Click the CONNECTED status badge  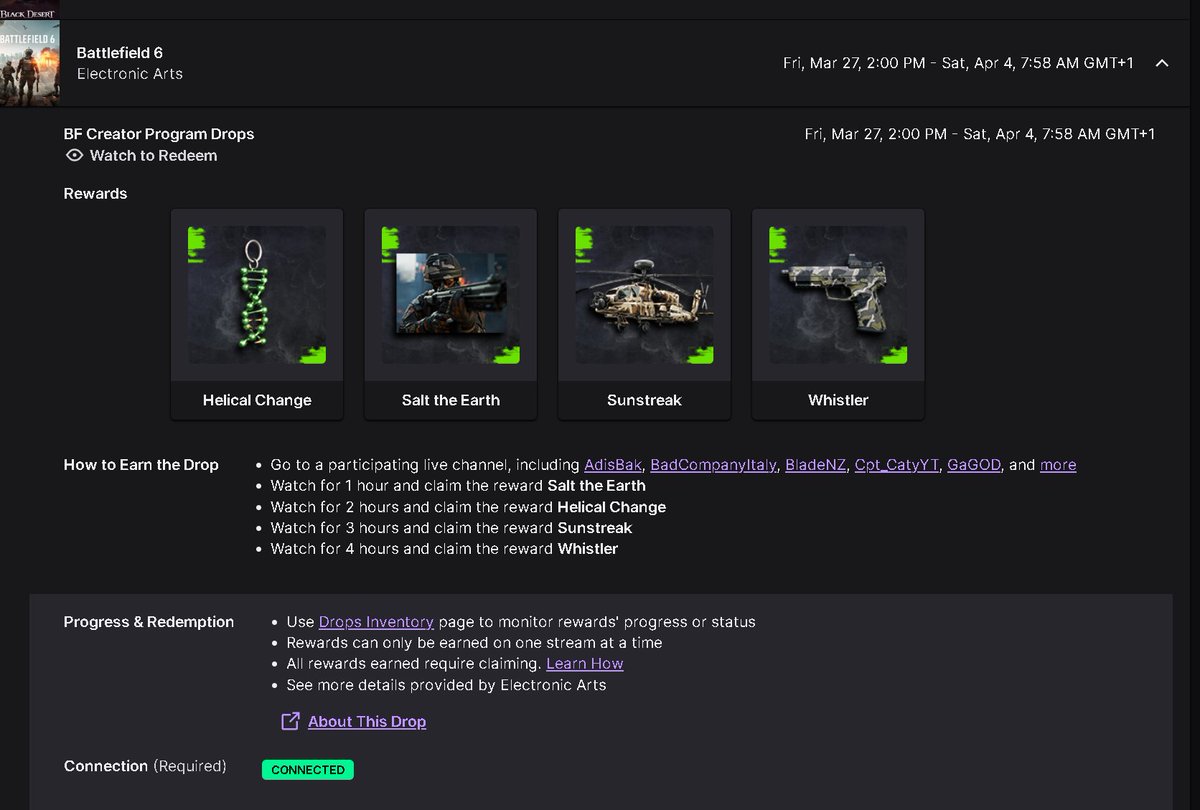308,770
